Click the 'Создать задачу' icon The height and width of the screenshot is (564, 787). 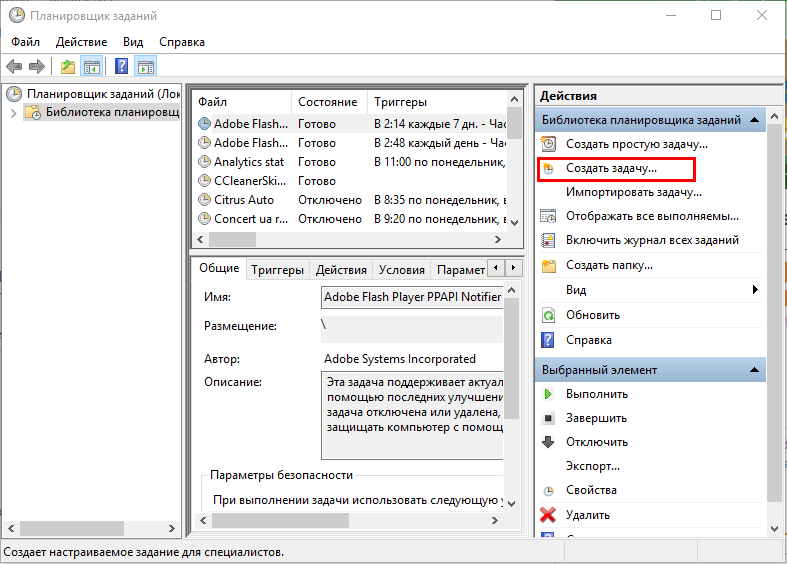click(548, 169)
